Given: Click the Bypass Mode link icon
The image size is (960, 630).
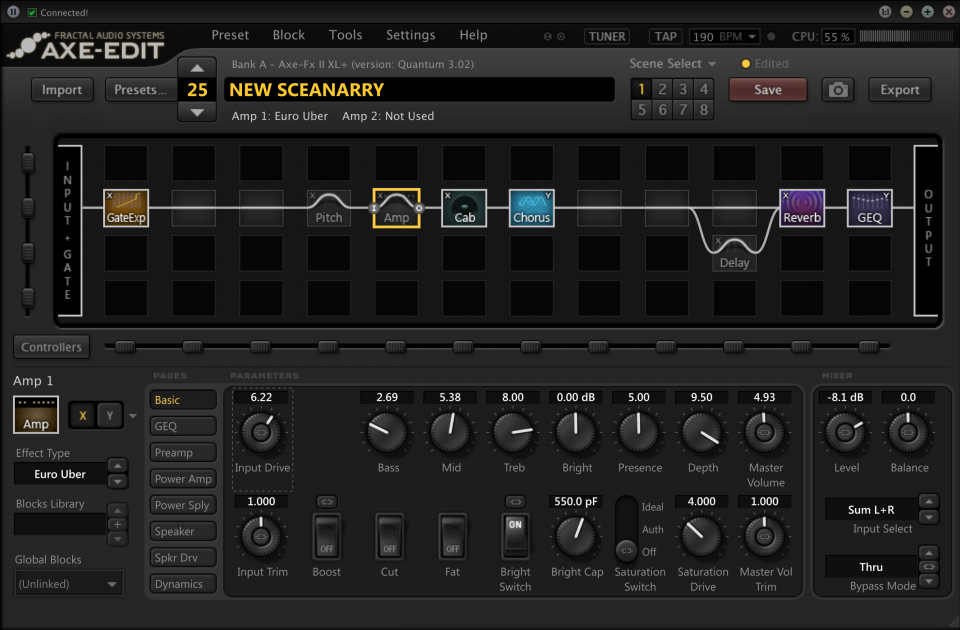Looking at the screenshot, I should [x=929, y=566].
